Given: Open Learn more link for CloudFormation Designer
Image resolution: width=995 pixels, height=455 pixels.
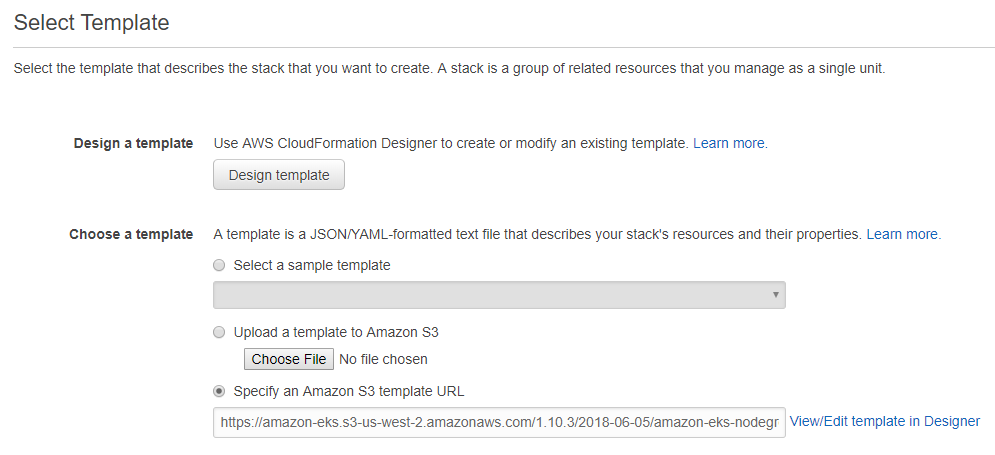Looking at the screenshot, I should [729, 143].
